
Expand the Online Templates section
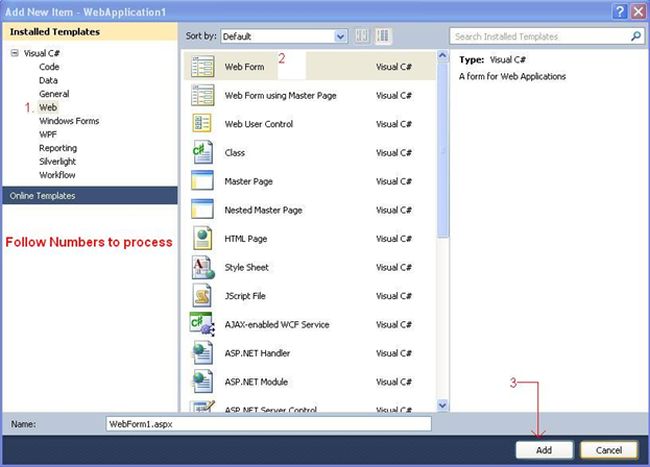point(90,196)
